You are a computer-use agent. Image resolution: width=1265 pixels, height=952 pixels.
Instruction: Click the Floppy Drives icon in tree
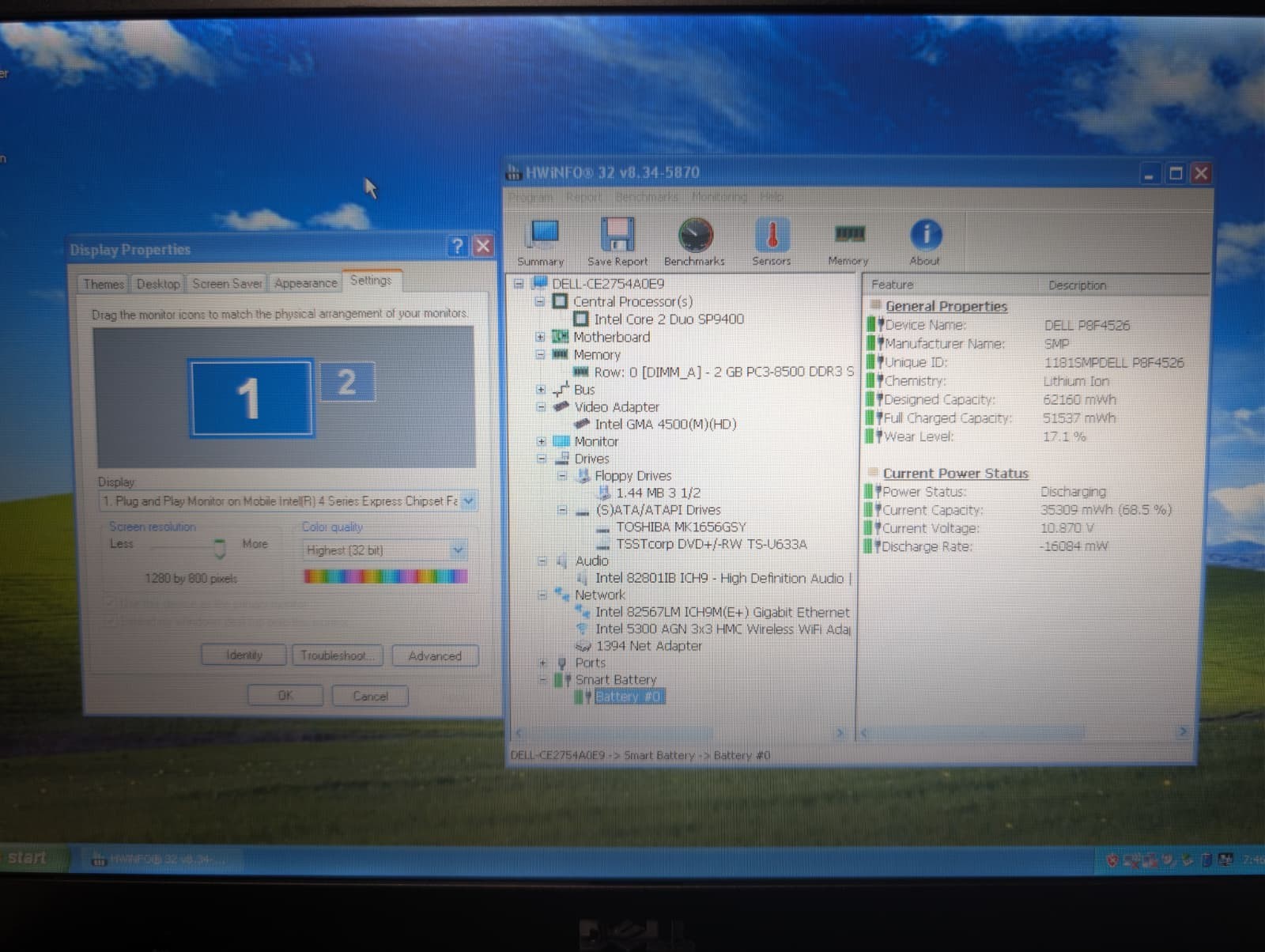(583, 475)
